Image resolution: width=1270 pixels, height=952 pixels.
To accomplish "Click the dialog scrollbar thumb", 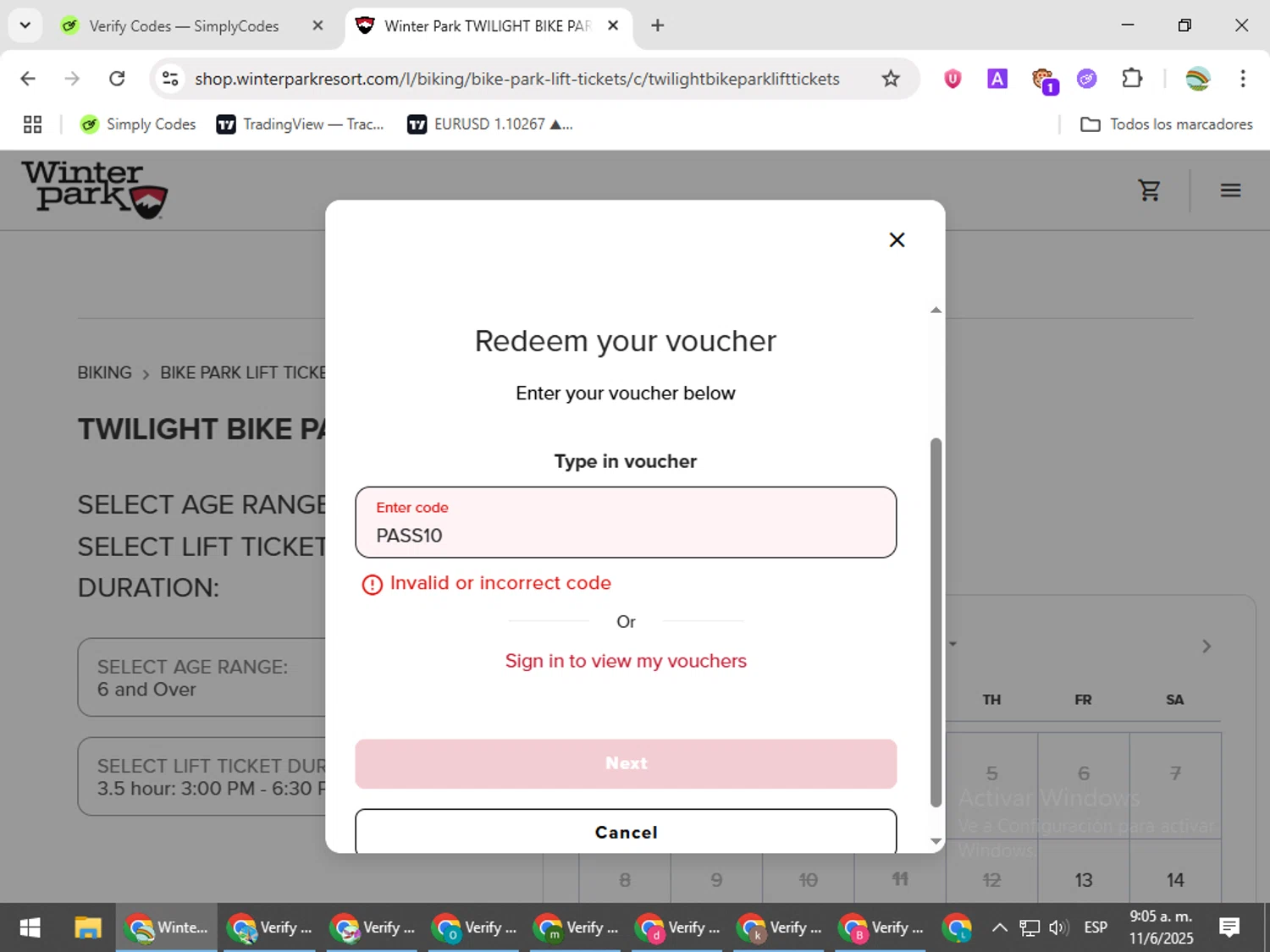I will point(936,622).
